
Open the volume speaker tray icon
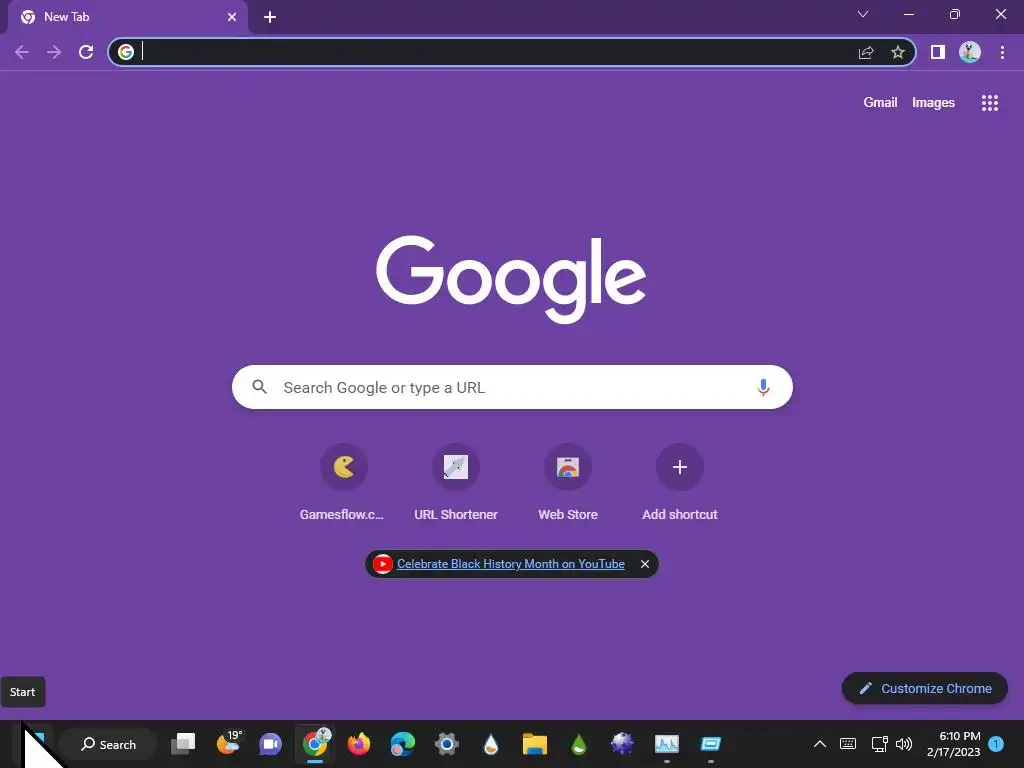tap(904, 744)
